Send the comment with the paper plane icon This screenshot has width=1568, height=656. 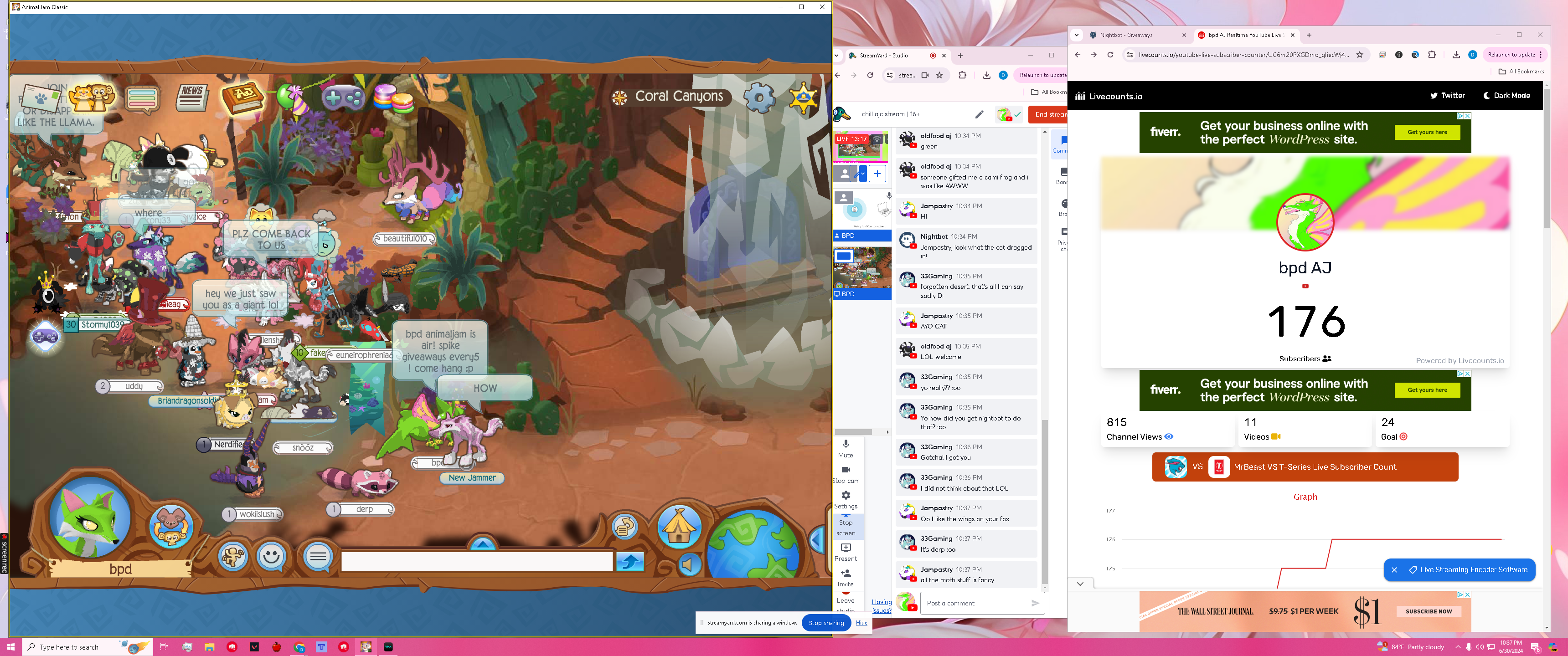point(1035,603)
